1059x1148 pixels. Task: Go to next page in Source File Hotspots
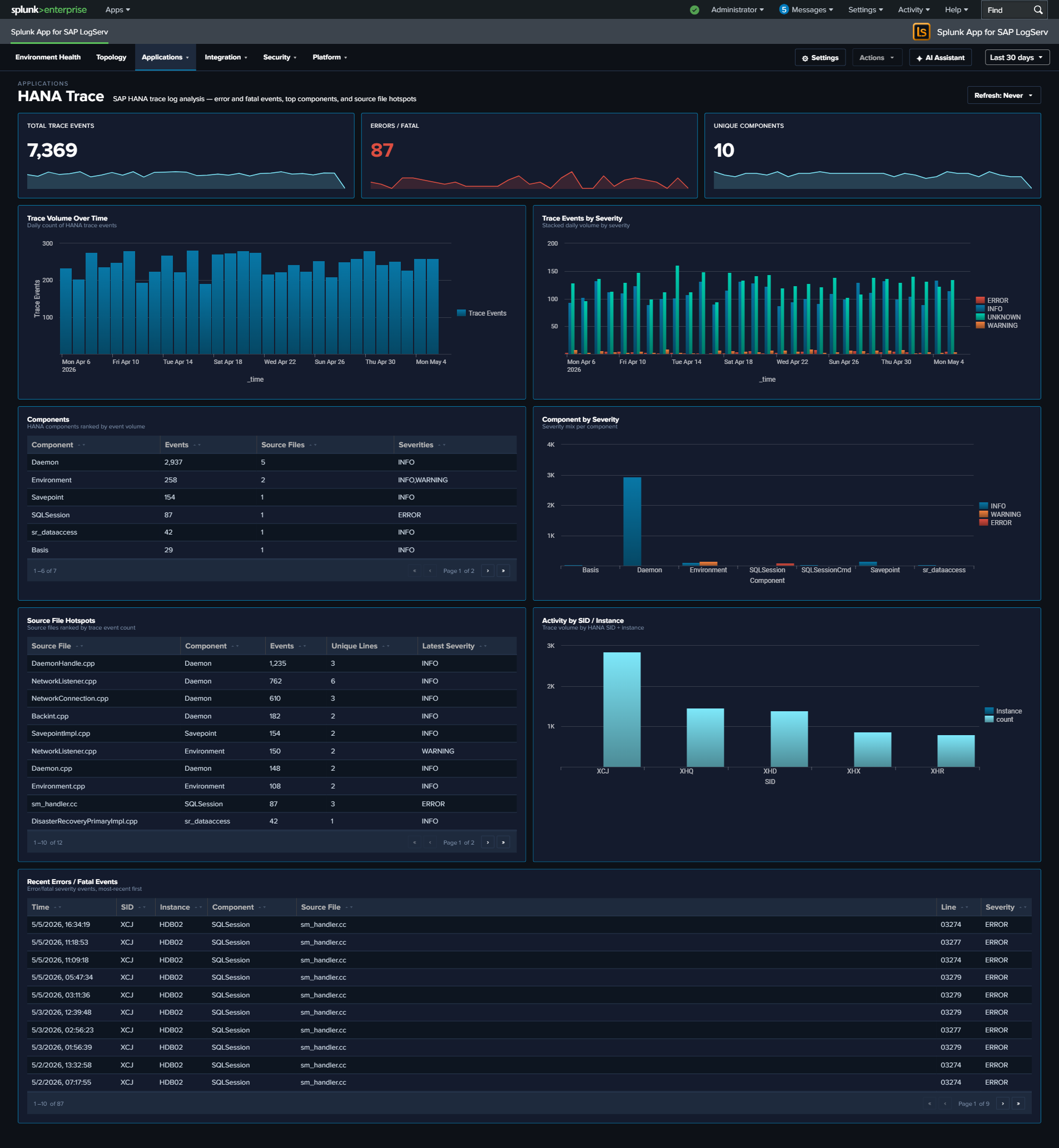(x=488, y=842)
